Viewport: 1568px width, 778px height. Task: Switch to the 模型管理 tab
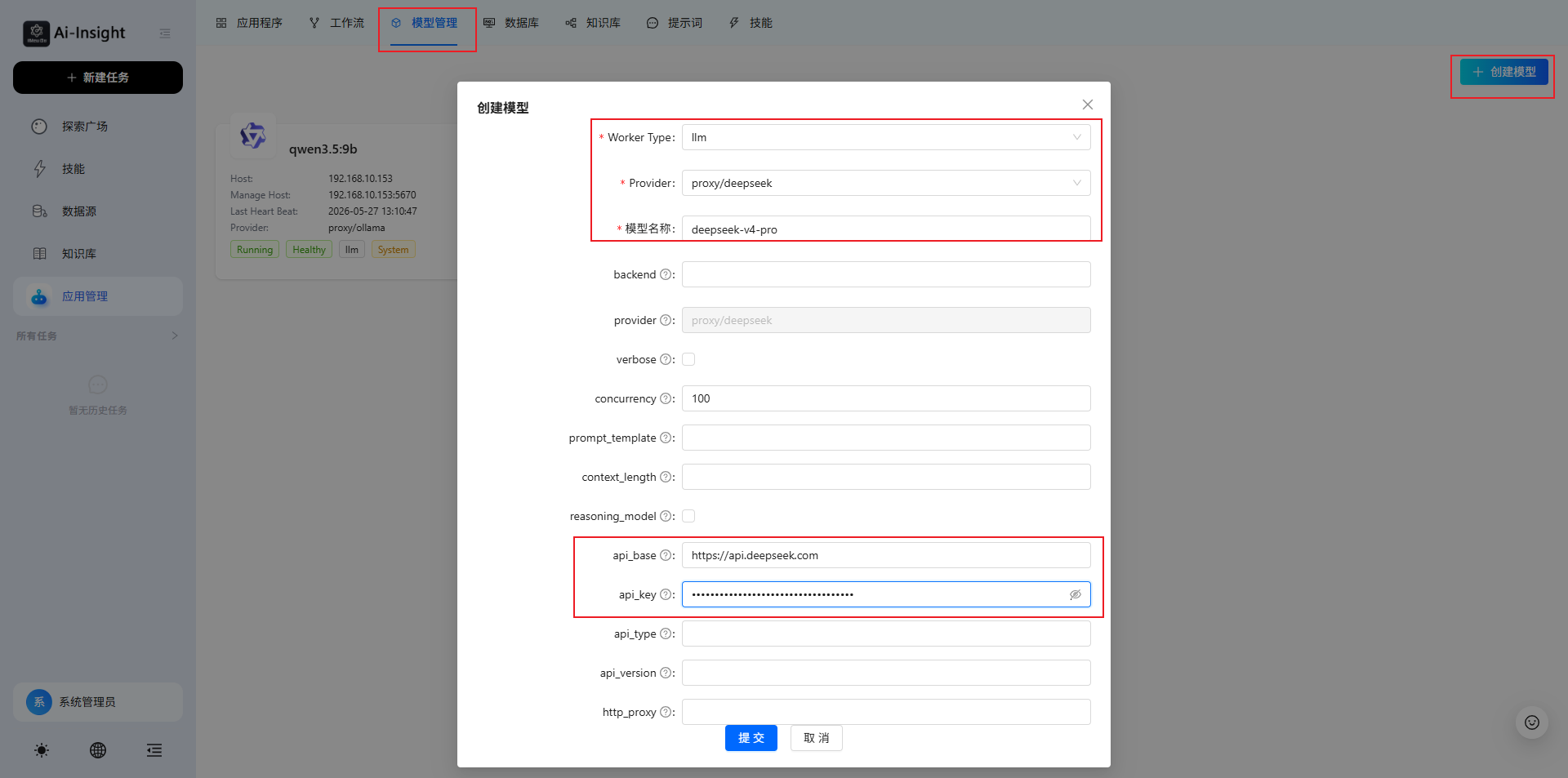(x=424, y=23)
